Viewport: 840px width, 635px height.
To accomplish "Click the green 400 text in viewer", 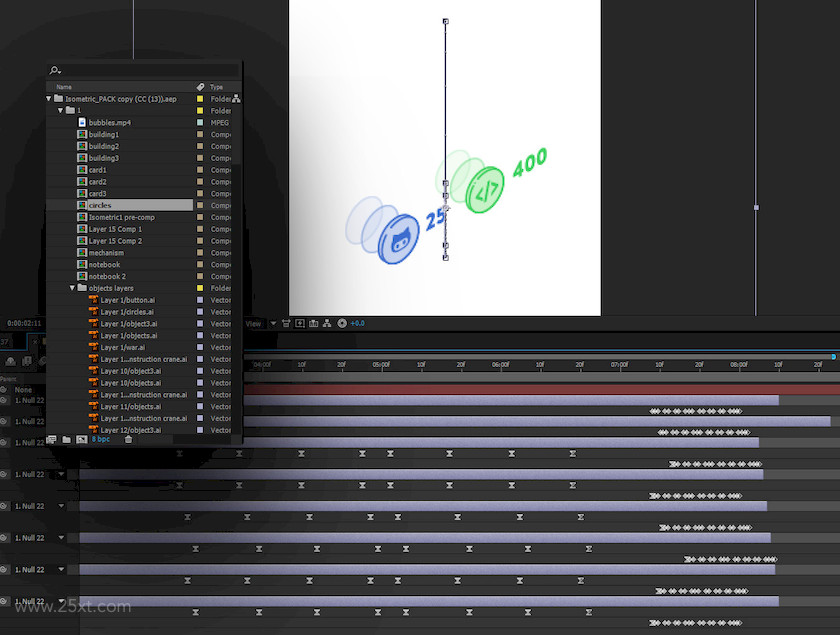I will 530,162.
